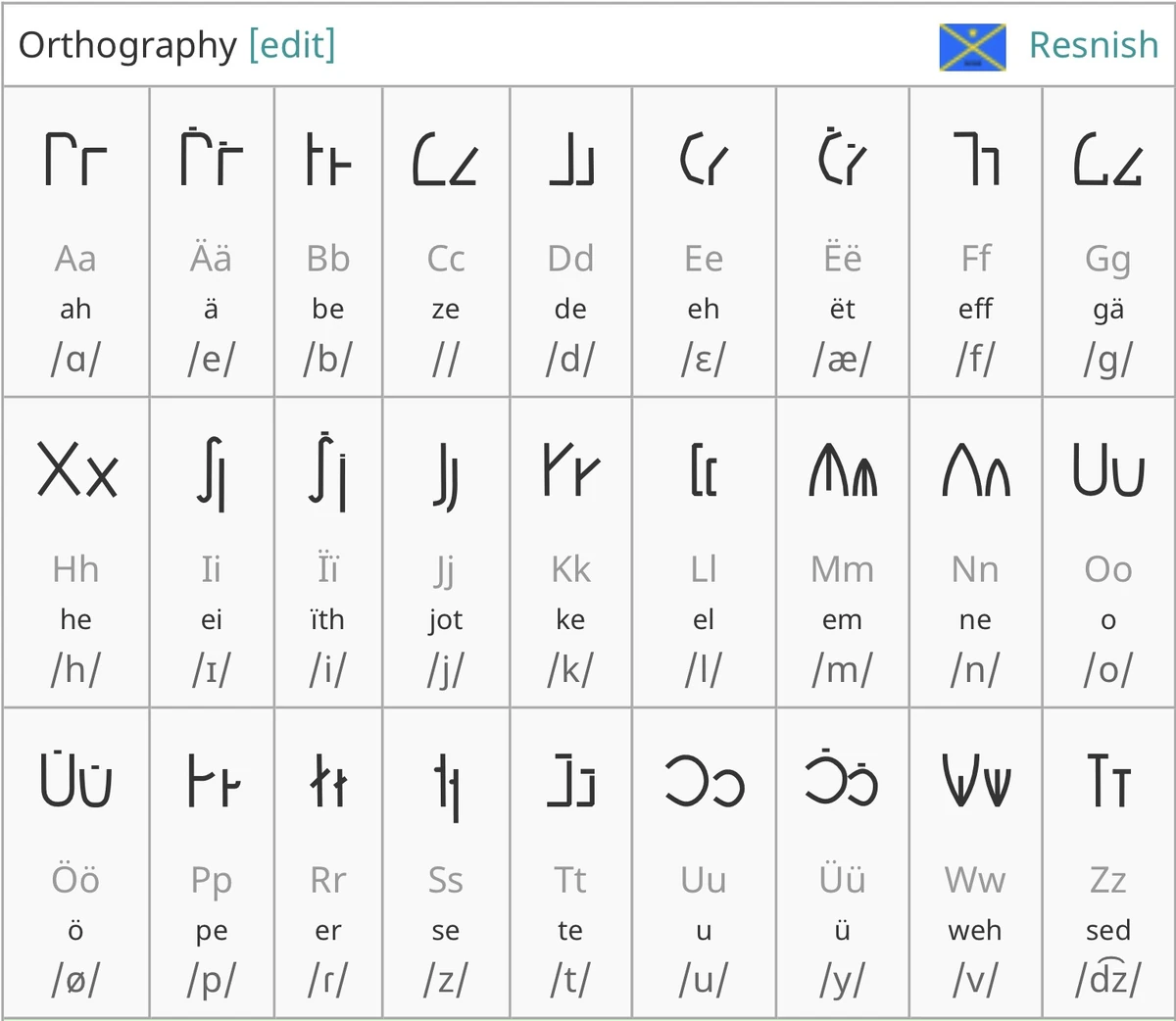This screenshot has width=1176, height=1021.
Task: Select the Kk glyph for ke
Action: [x=571, y=471]
